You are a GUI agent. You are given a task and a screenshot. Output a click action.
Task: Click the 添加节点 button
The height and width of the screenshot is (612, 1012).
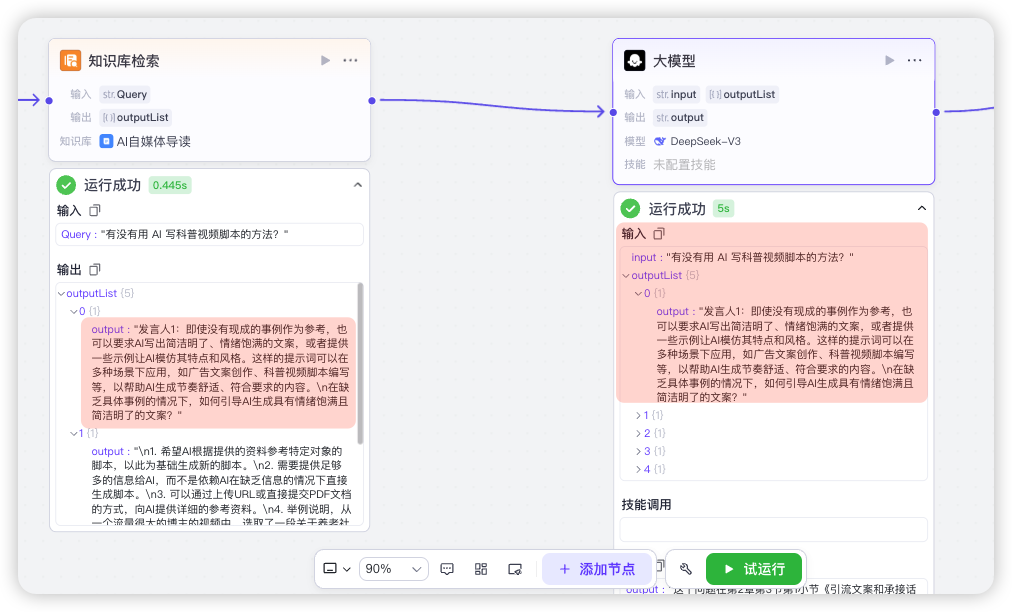[x=597, y=569]
